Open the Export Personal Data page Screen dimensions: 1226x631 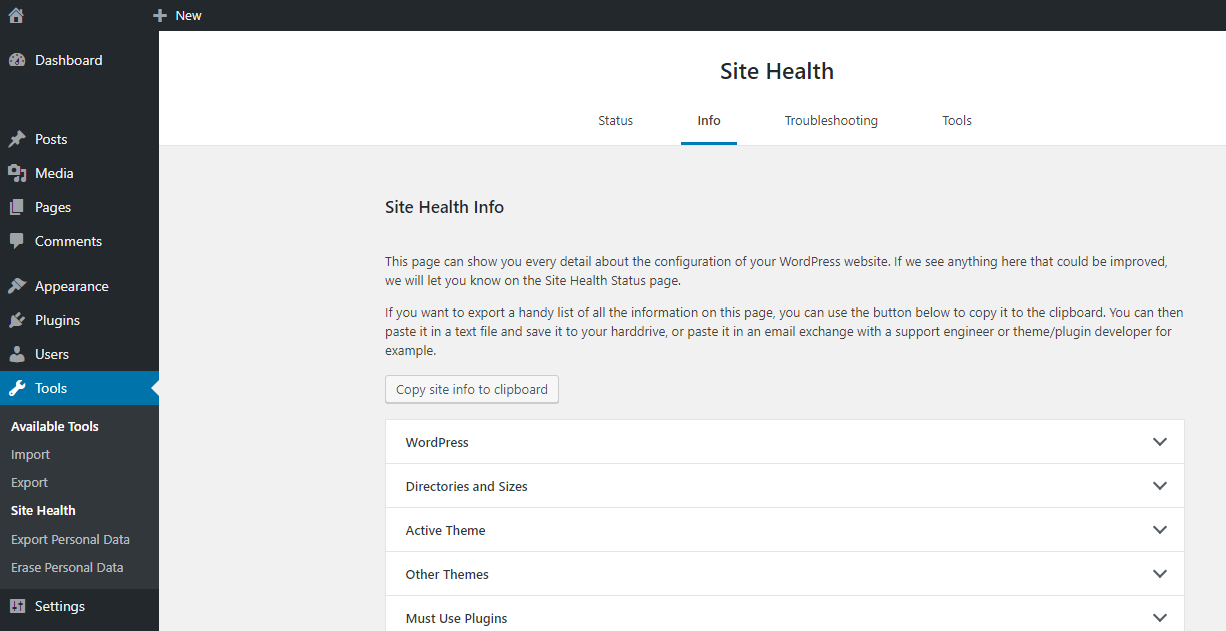(x=70, y=538)
